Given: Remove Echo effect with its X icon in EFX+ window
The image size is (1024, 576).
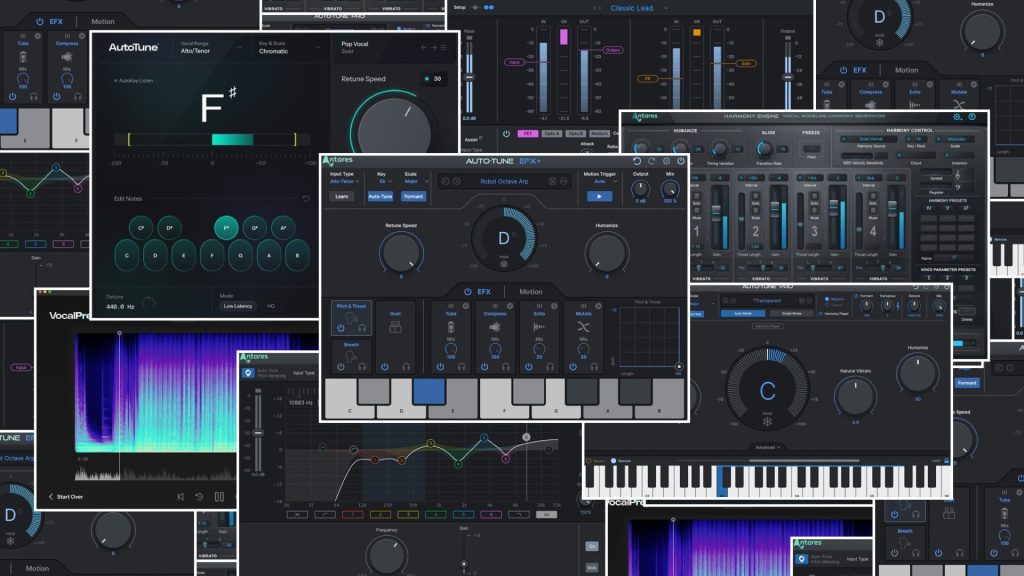Looking at the screenshot, I should tap(554, 306).
